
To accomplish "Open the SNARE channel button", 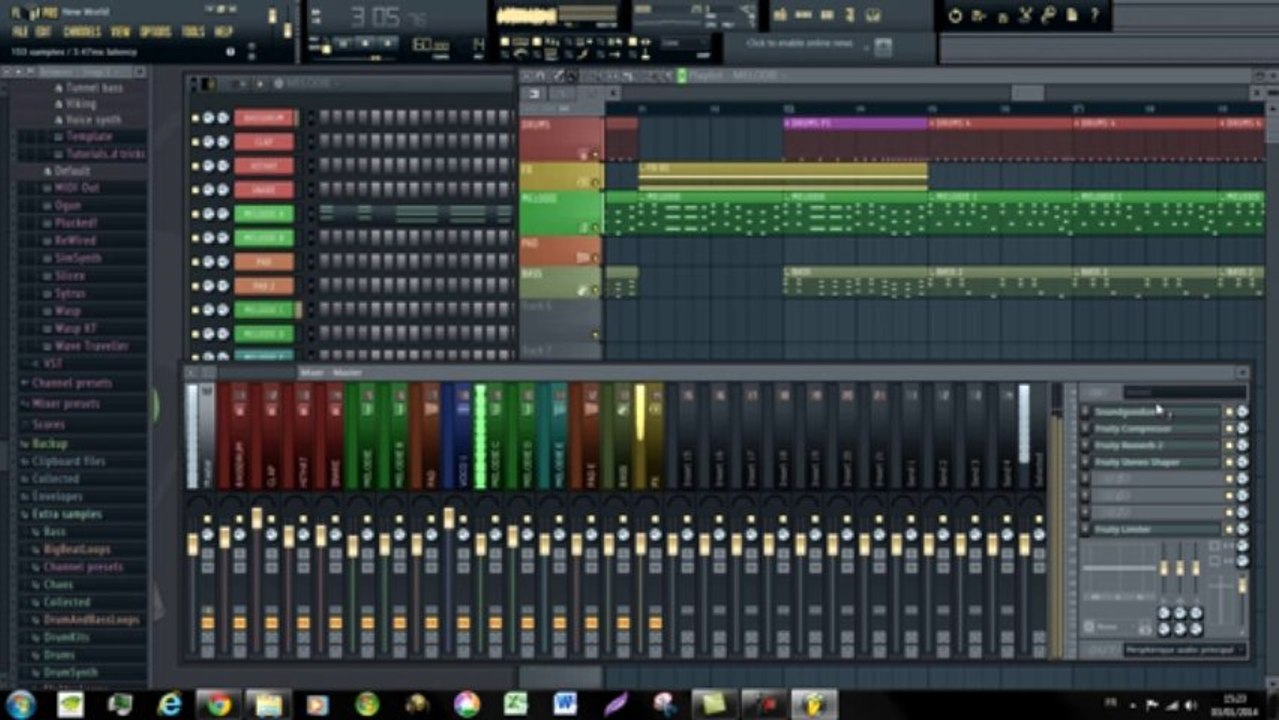I will coord(264,190).
